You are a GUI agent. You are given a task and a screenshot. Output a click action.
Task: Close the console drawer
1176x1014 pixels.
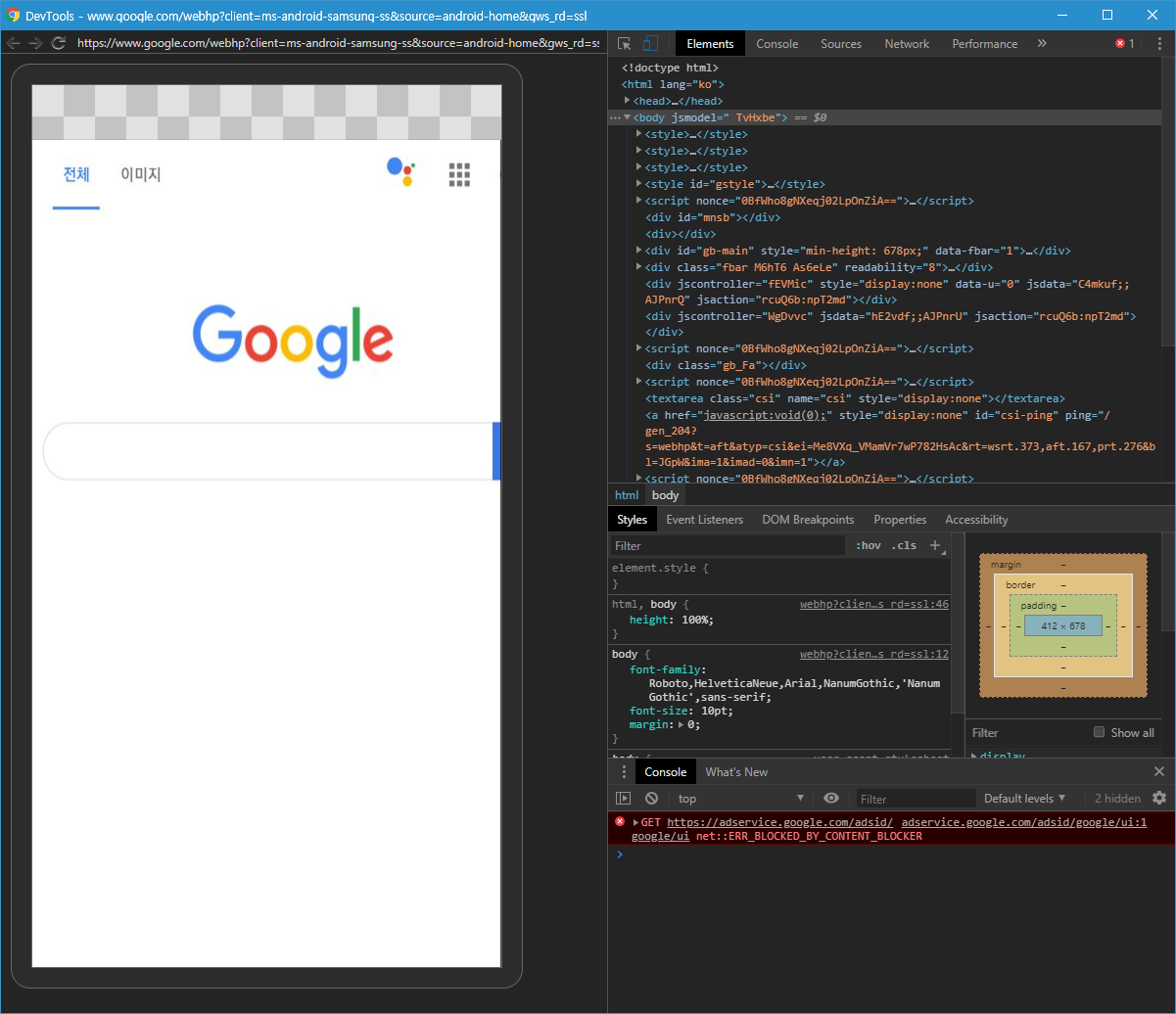pos(1159,771)
